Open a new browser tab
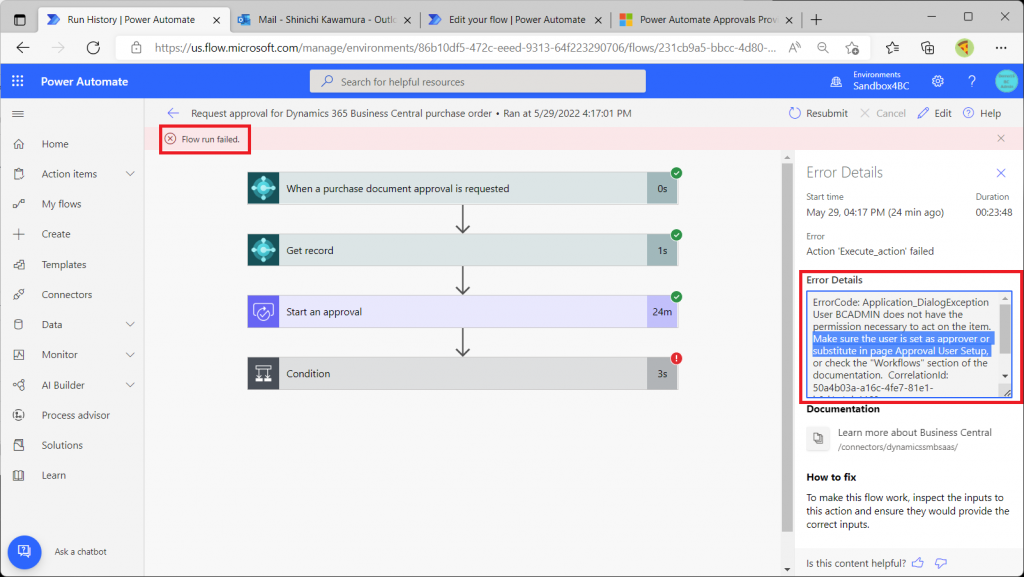This screenshot has height=577, width=1024. (x=816, y=20)
